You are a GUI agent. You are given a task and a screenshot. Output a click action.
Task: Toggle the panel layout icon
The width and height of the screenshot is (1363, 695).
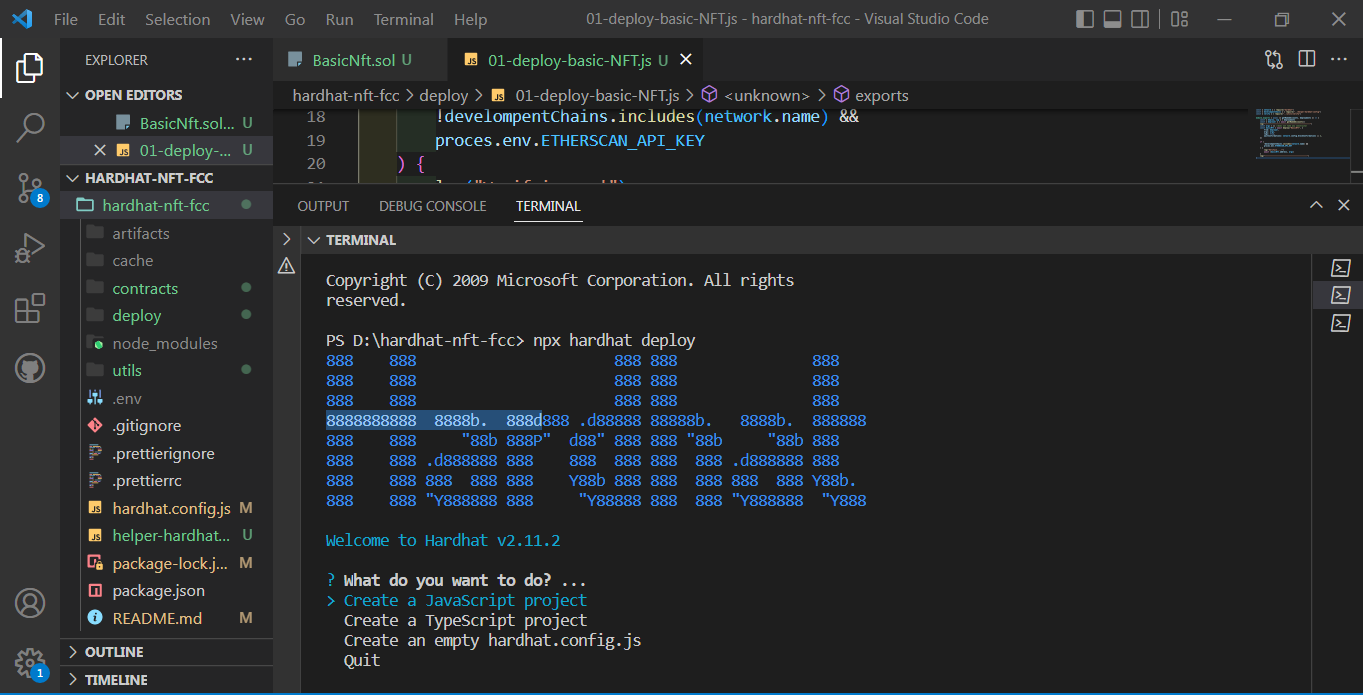1112,19
